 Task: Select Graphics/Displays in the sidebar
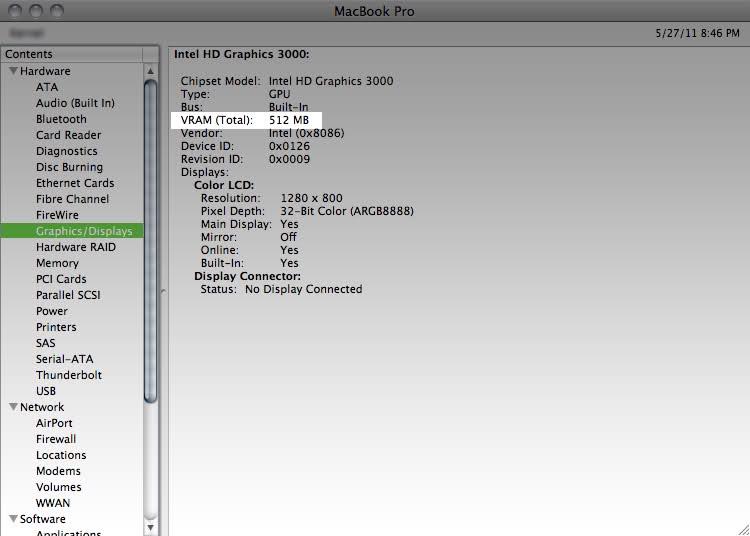(x=83, y=231)
